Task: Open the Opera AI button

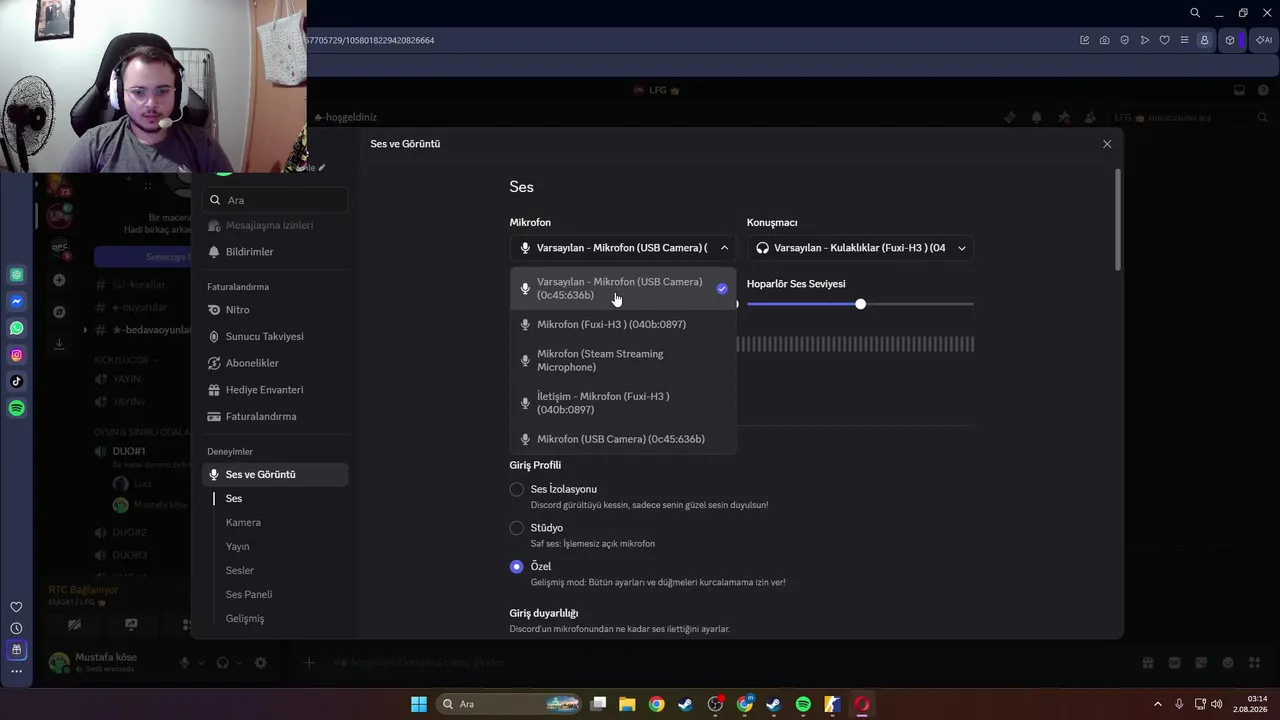Action: 1264,40
